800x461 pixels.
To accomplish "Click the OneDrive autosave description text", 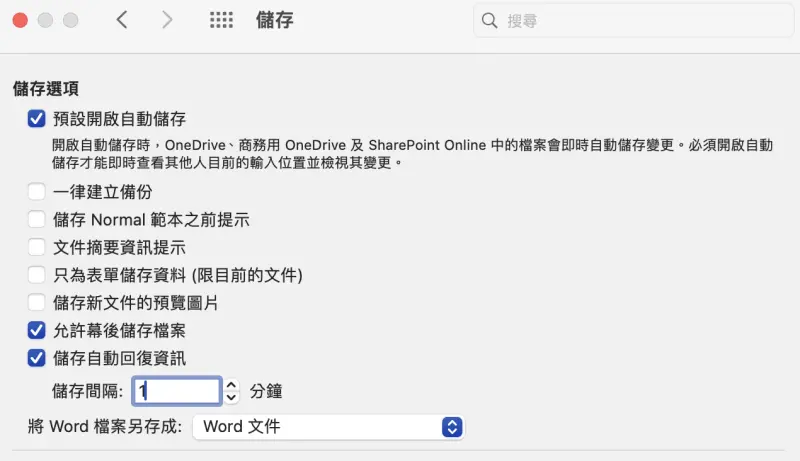I will point(412,153).
